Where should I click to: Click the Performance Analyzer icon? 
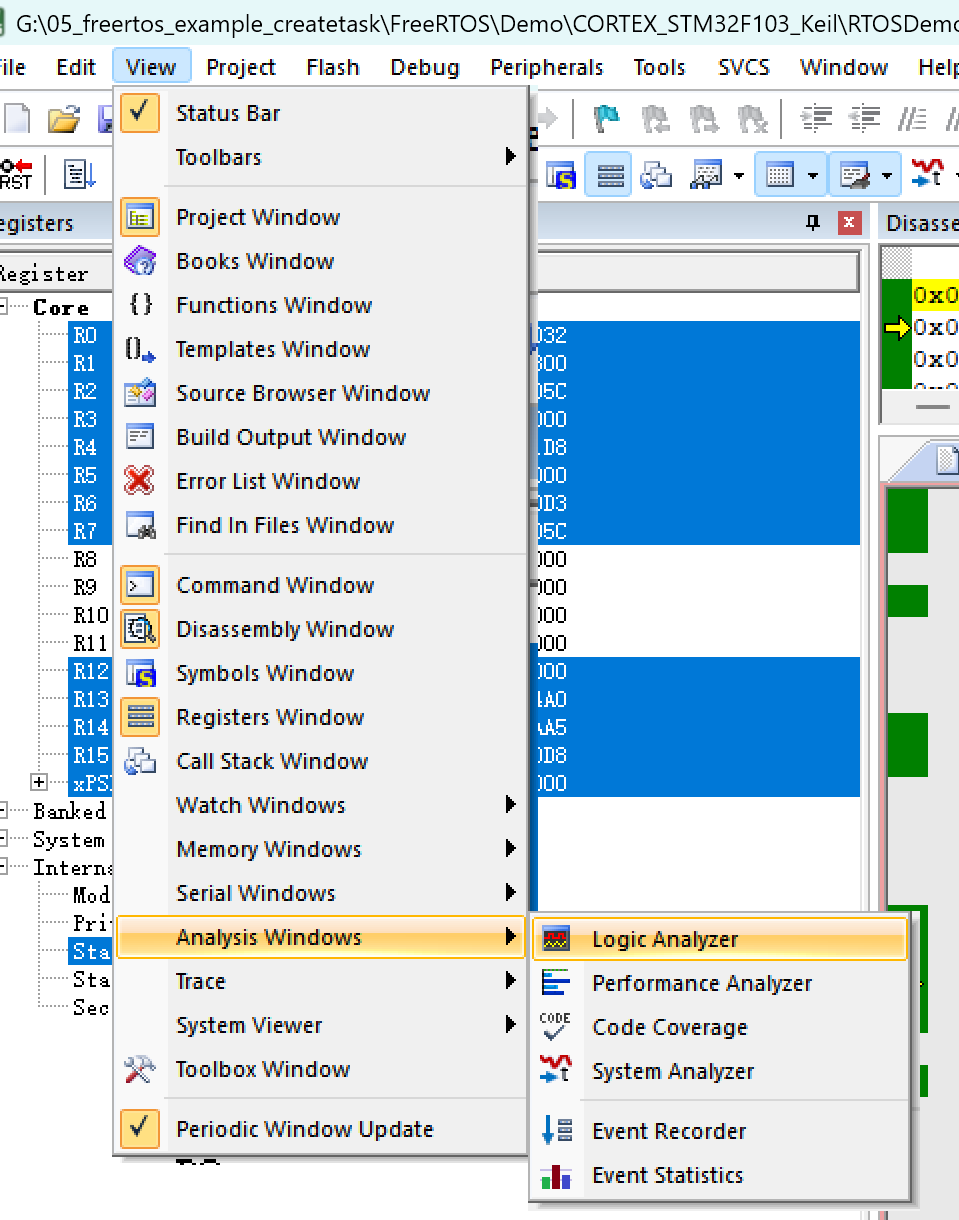pos(556,983)
